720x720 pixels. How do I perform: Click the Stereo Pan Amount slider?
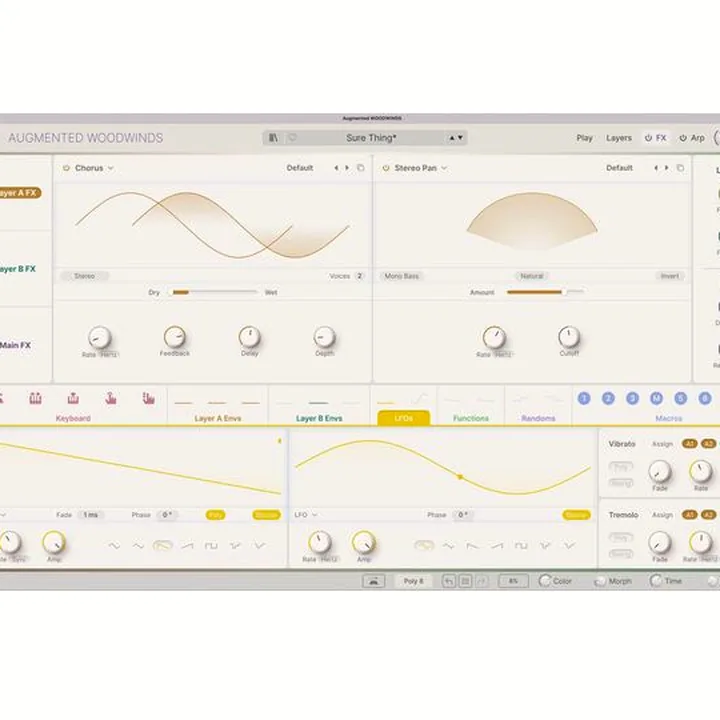(x=545, y=292)
